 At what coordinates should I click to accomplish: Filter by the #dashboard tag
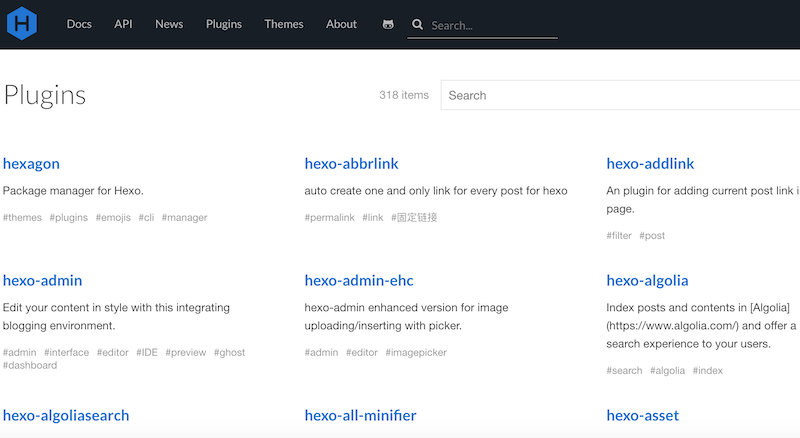coord(30,365)
